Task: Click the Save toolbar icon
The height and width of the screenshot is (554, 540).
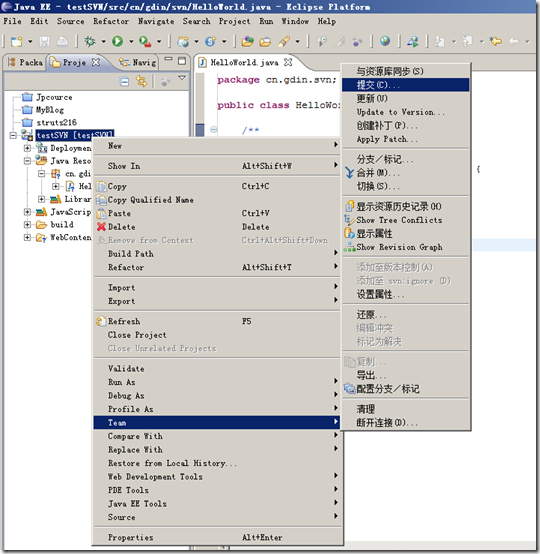Action: click(44, 42)
